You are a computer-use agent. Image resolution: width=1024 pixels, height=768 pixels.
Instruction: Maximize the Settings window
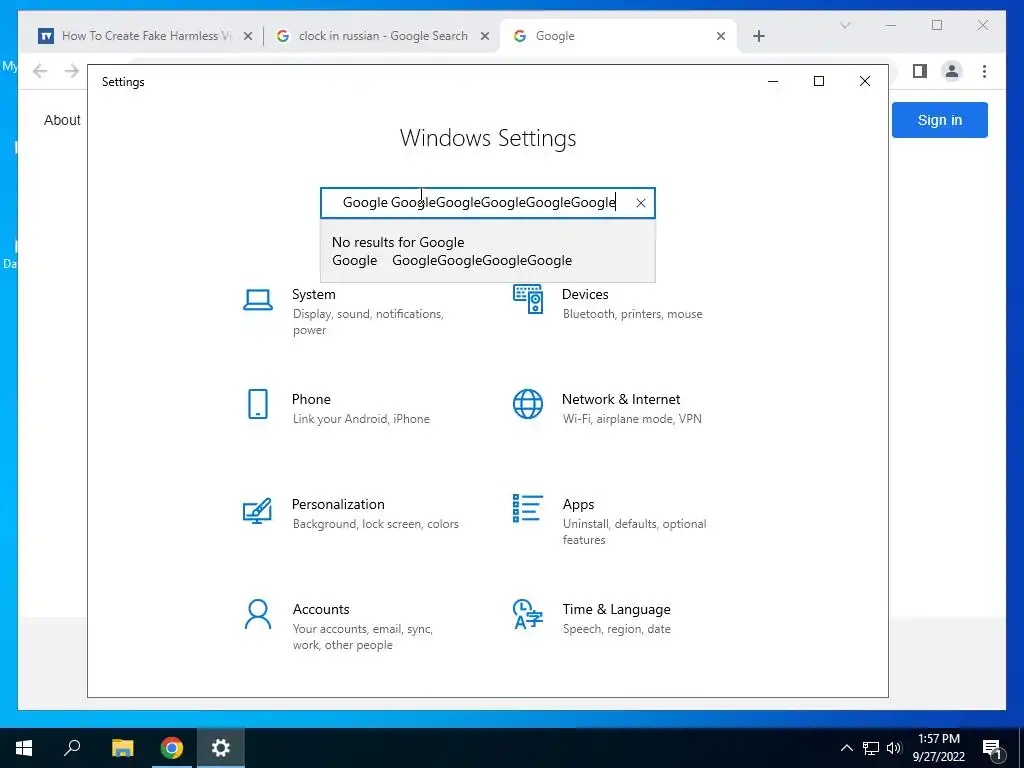[819, 82]
